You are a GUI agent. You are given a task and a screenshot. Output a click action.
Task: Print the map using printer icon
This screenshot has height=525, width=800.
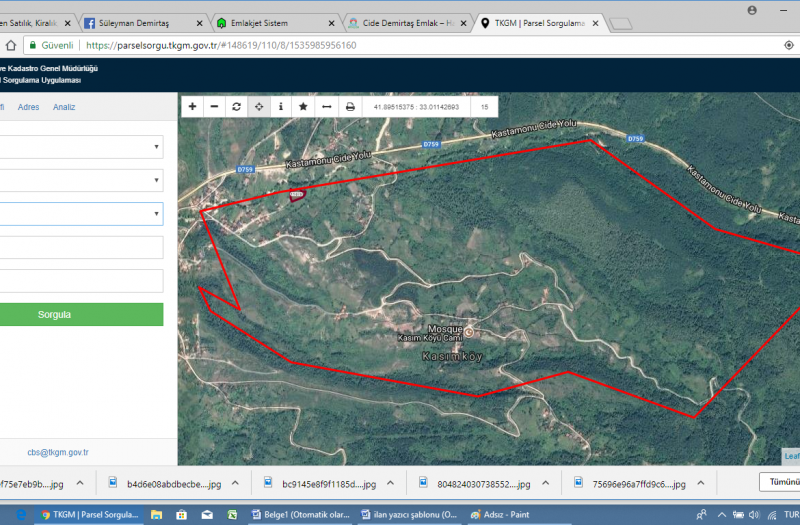[350, 106]
